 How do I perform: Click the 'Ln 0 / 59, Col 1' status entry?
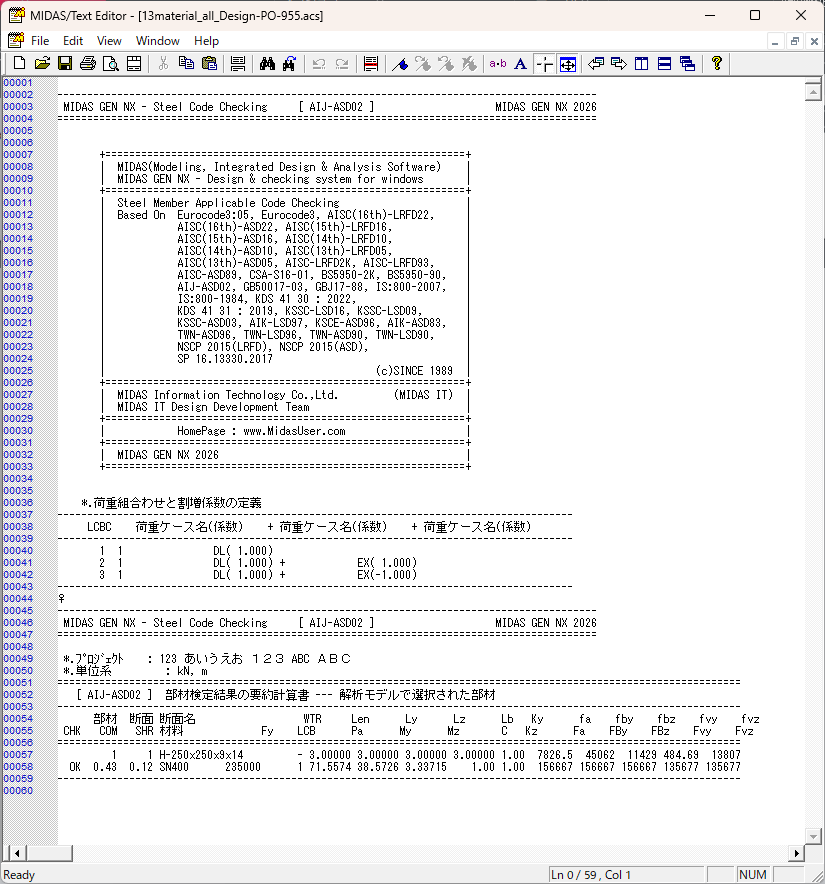coord(591,874)
